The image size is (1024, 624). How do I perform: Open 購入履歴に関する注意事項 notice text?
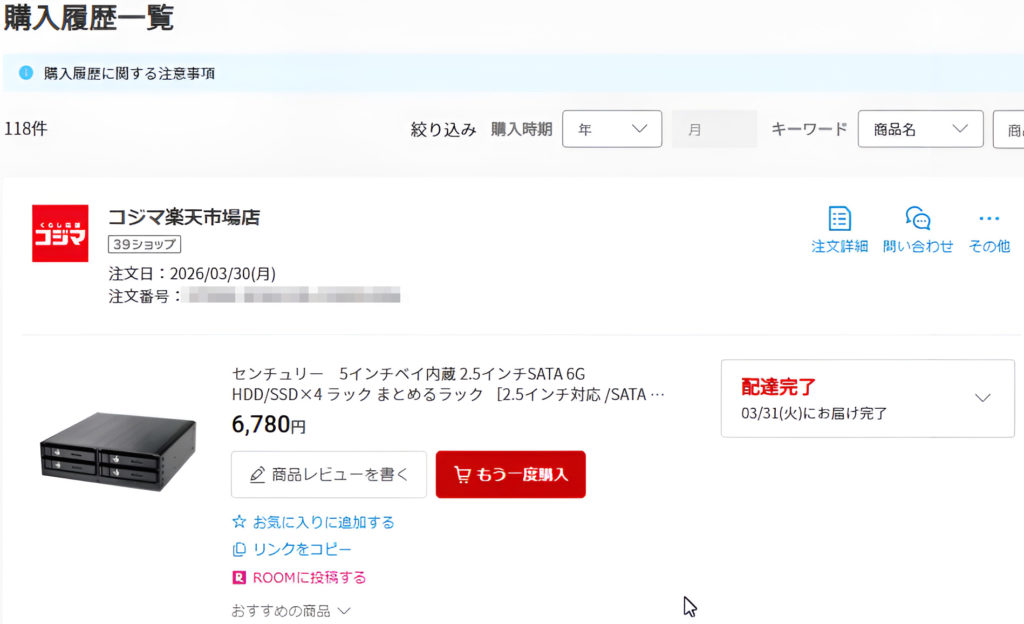pyautogui.click(x=129, y=74)
